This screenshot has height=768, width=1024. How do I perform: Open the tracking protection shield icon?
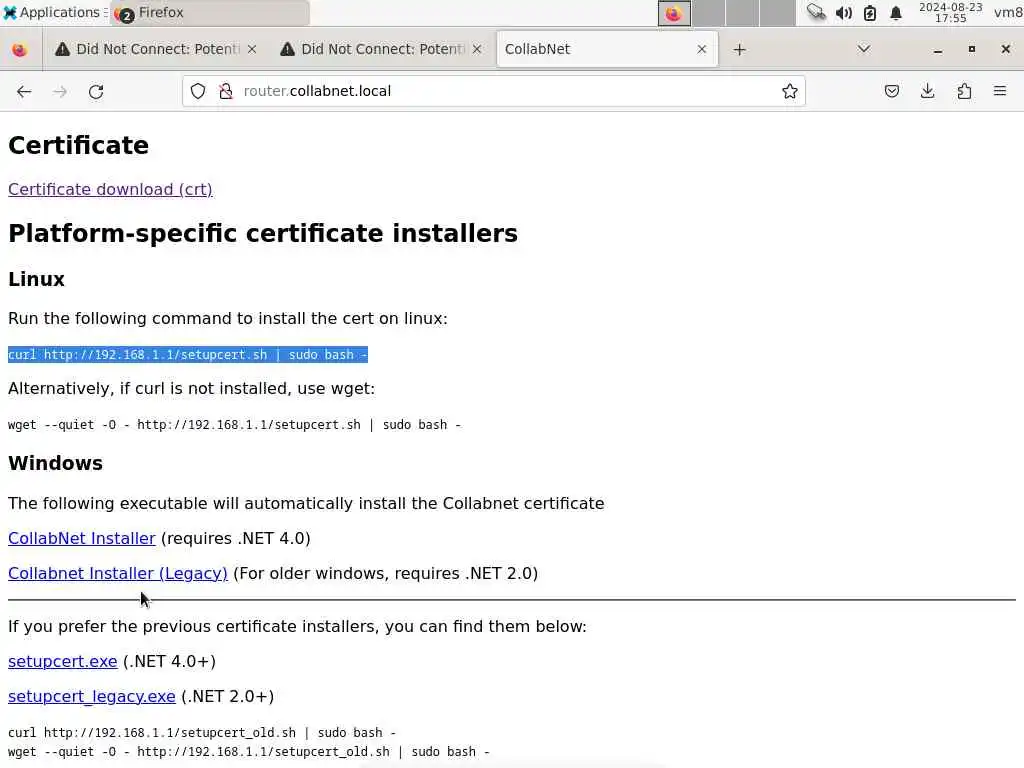pos(198,91)
